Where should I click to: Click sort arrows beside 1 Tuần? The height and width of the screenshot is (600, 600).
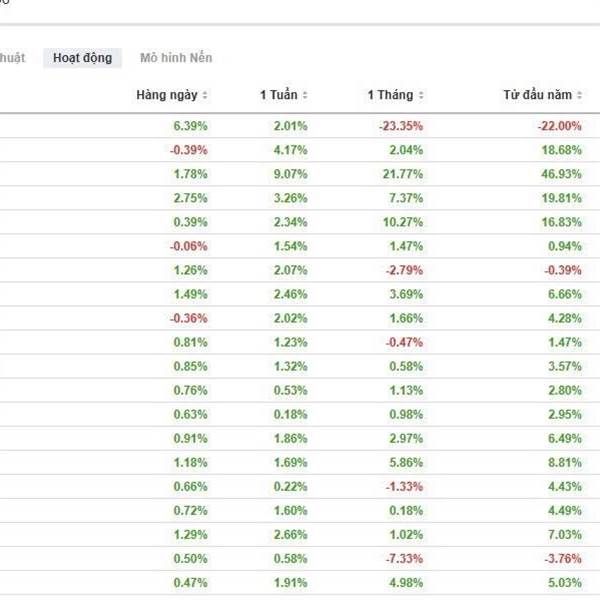pyautogui.click(x=305, y=95)
